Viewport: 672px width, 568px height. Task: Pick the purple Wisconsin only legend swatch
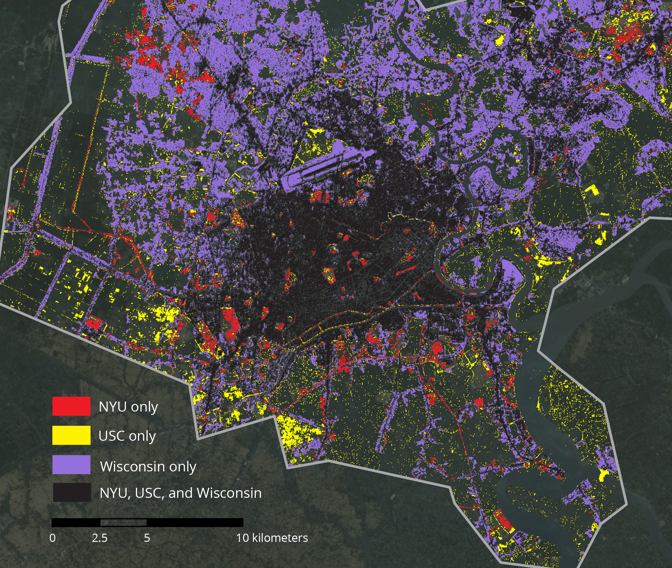(70, 465)
